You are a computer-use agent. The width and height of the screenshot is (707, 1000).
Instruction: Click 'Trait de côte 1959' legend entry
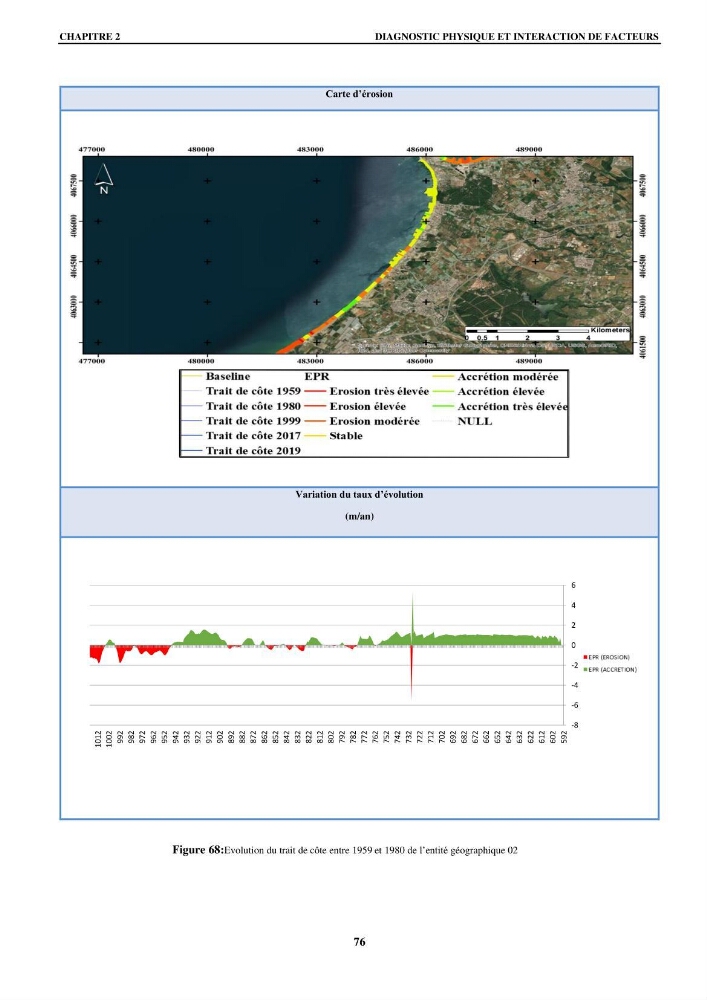point(253,391)
